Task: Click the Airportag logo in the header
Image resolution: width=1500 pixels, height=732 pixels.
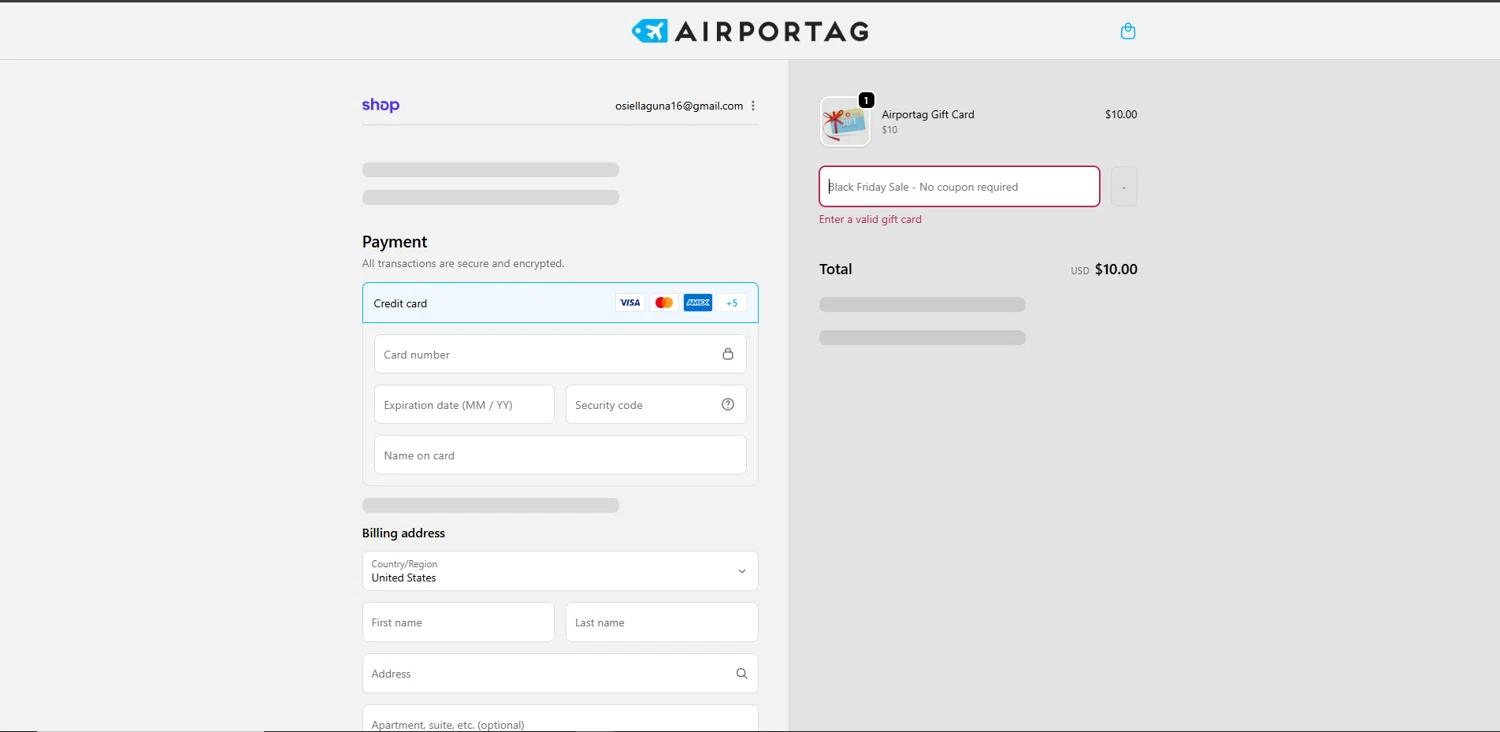Action: click(x=750, y=31)
